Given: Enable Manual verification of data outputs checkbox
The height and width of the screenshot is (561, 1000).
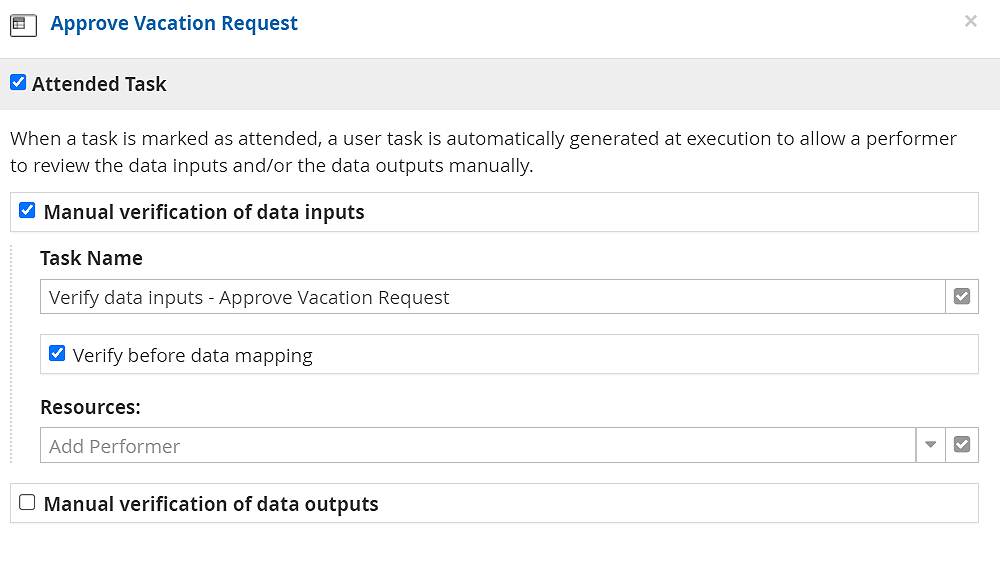Looking at the screenshot, I should pyautogui.click(x=28, y=503).
